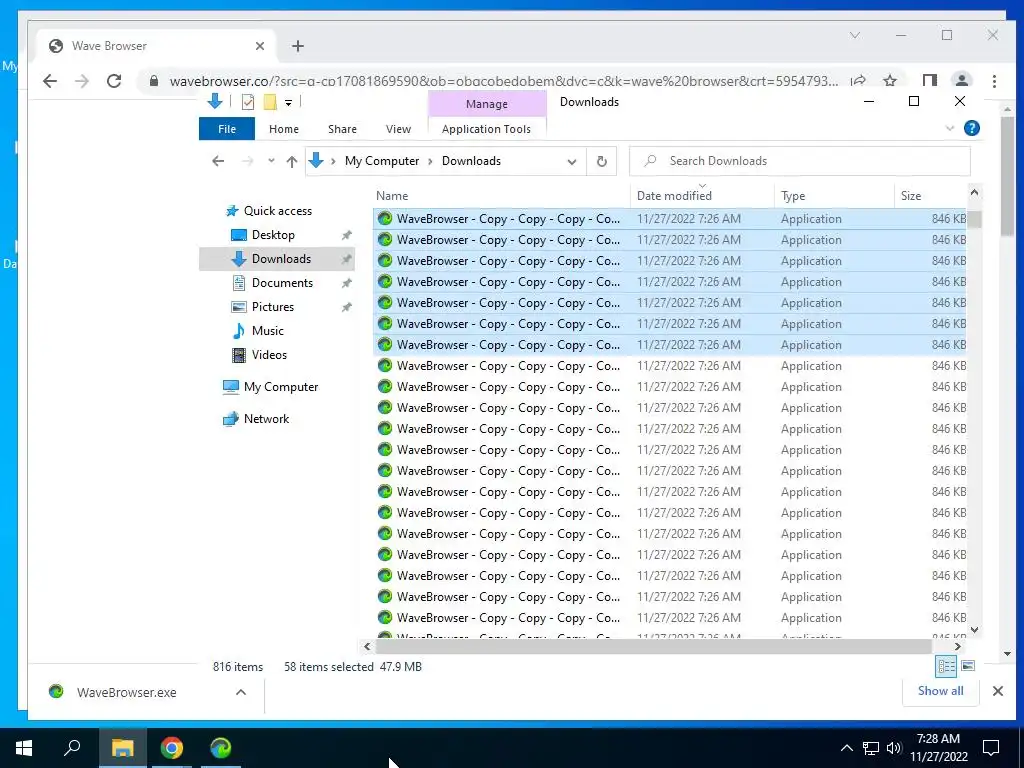Open Pictures in navigation pane

tap(272, 307)
